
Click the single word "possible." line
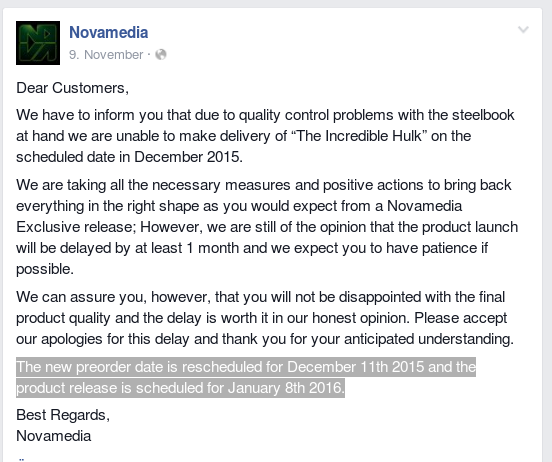click(x=45, y=269)
